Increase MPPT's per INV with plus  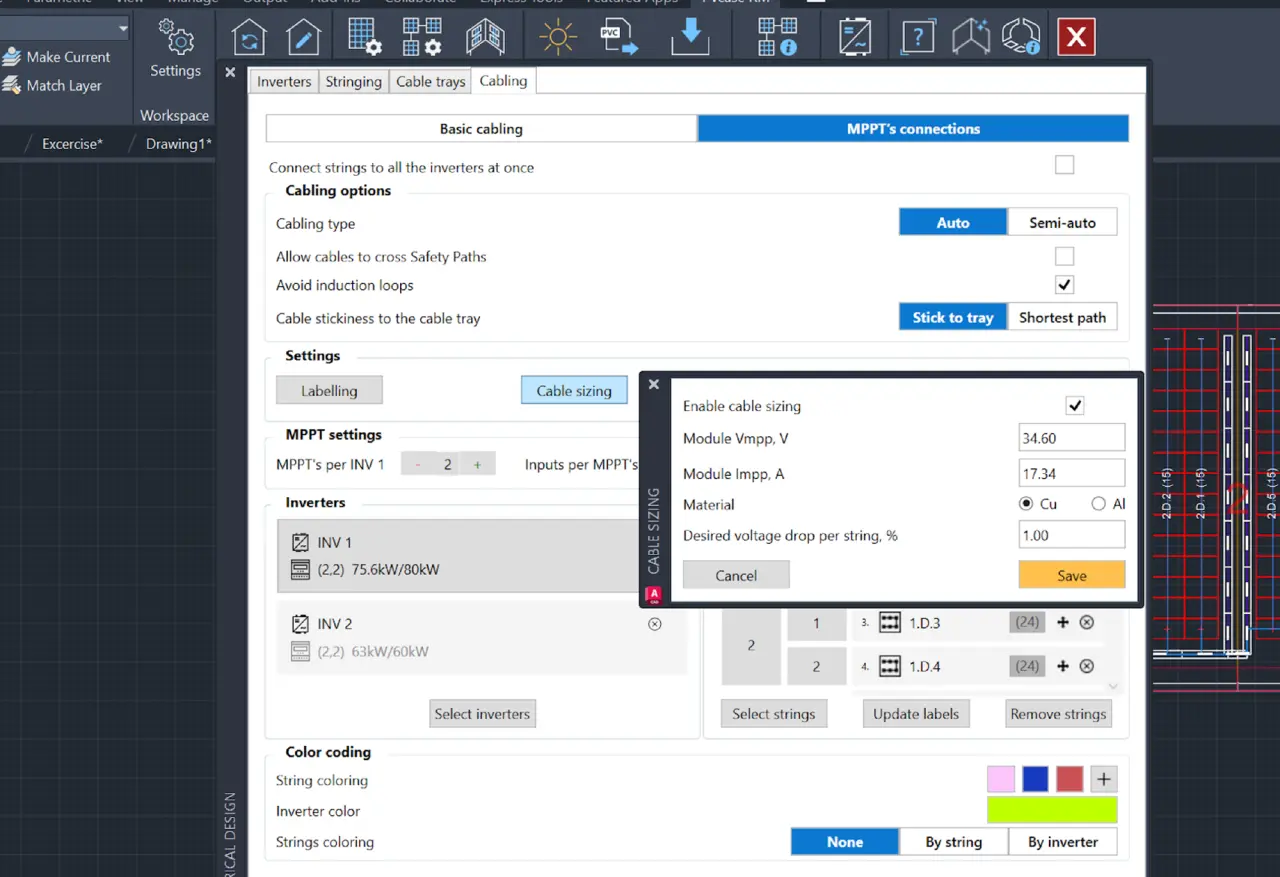coord(478,464)
